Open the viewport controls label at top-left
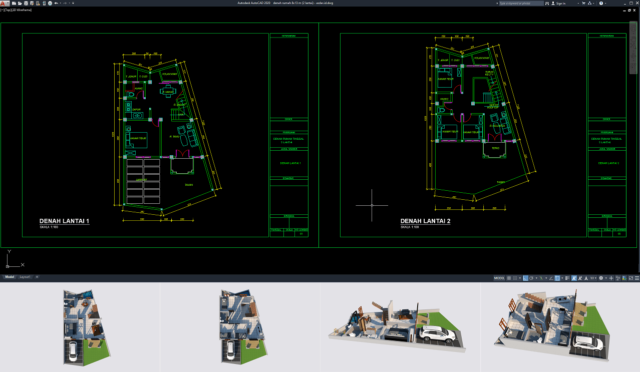The height and width of the screenshot is (372, 640). 16,10
